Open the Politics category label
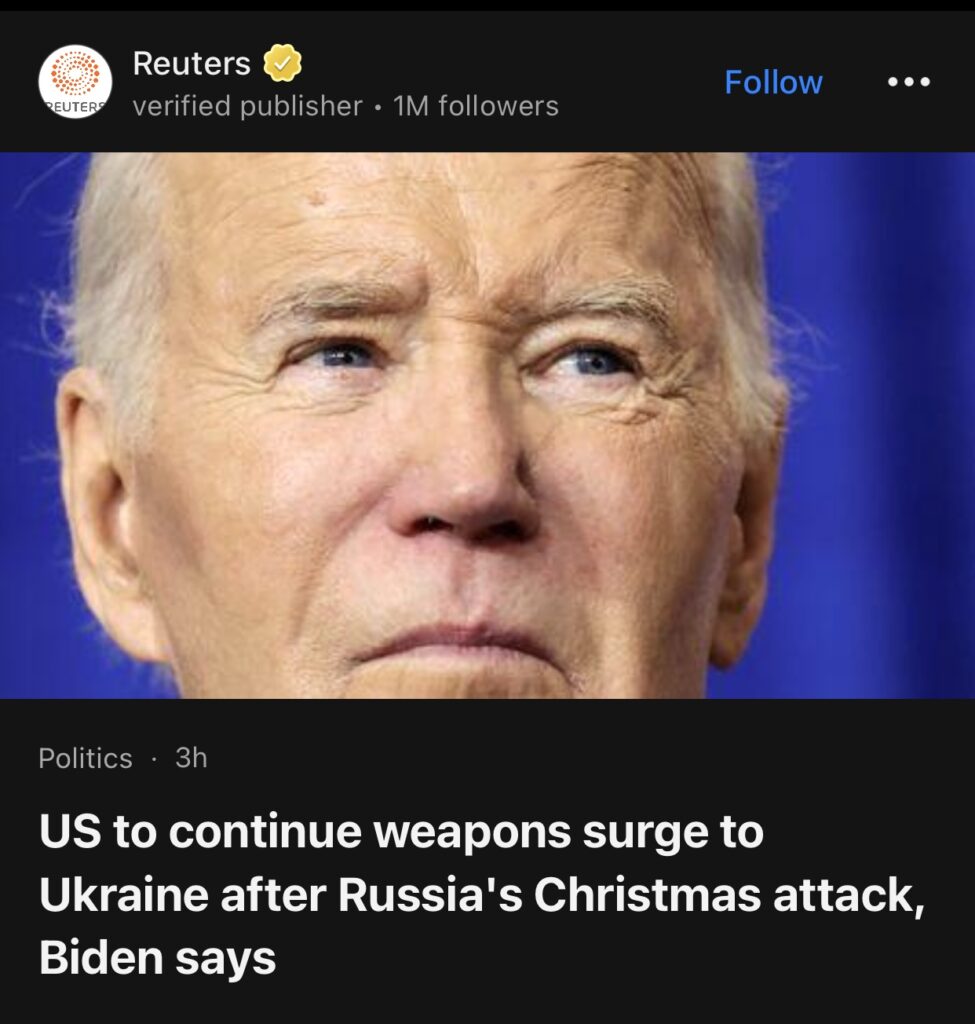This screenshot has height=1024, width=975. [86, 758]
